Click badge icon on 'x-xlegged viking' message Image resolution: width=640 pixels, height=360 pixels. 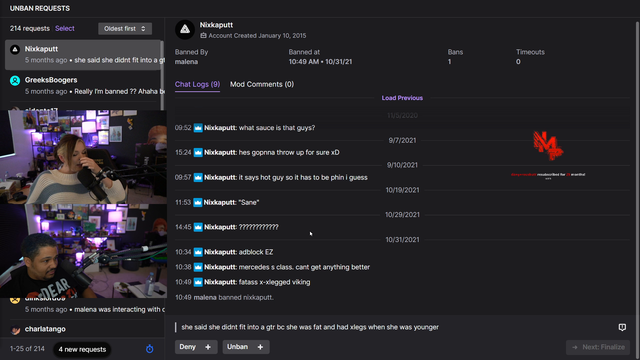[198, 282]
